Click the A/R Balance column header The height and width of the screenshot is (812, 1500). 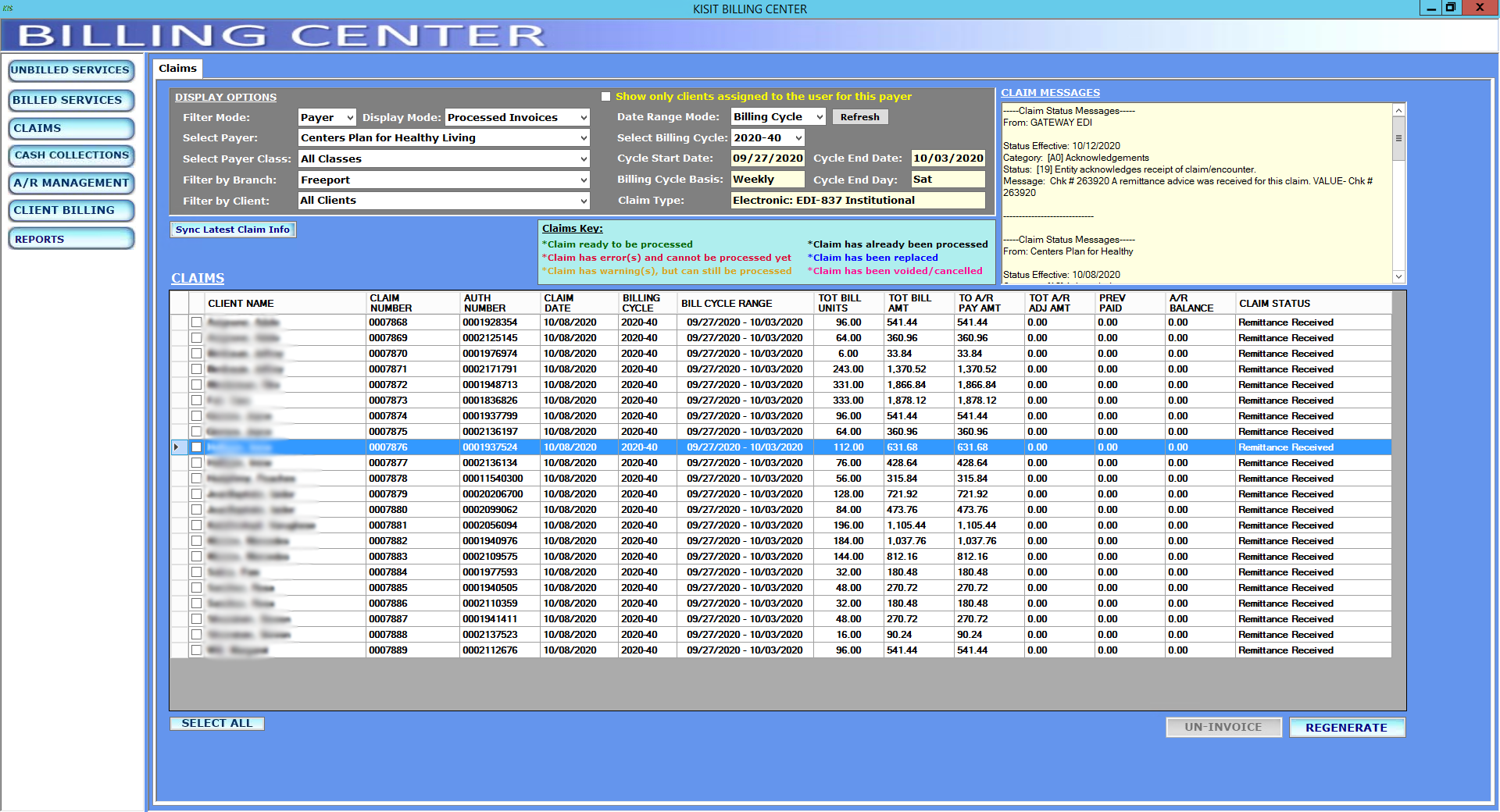[1200, 303]
